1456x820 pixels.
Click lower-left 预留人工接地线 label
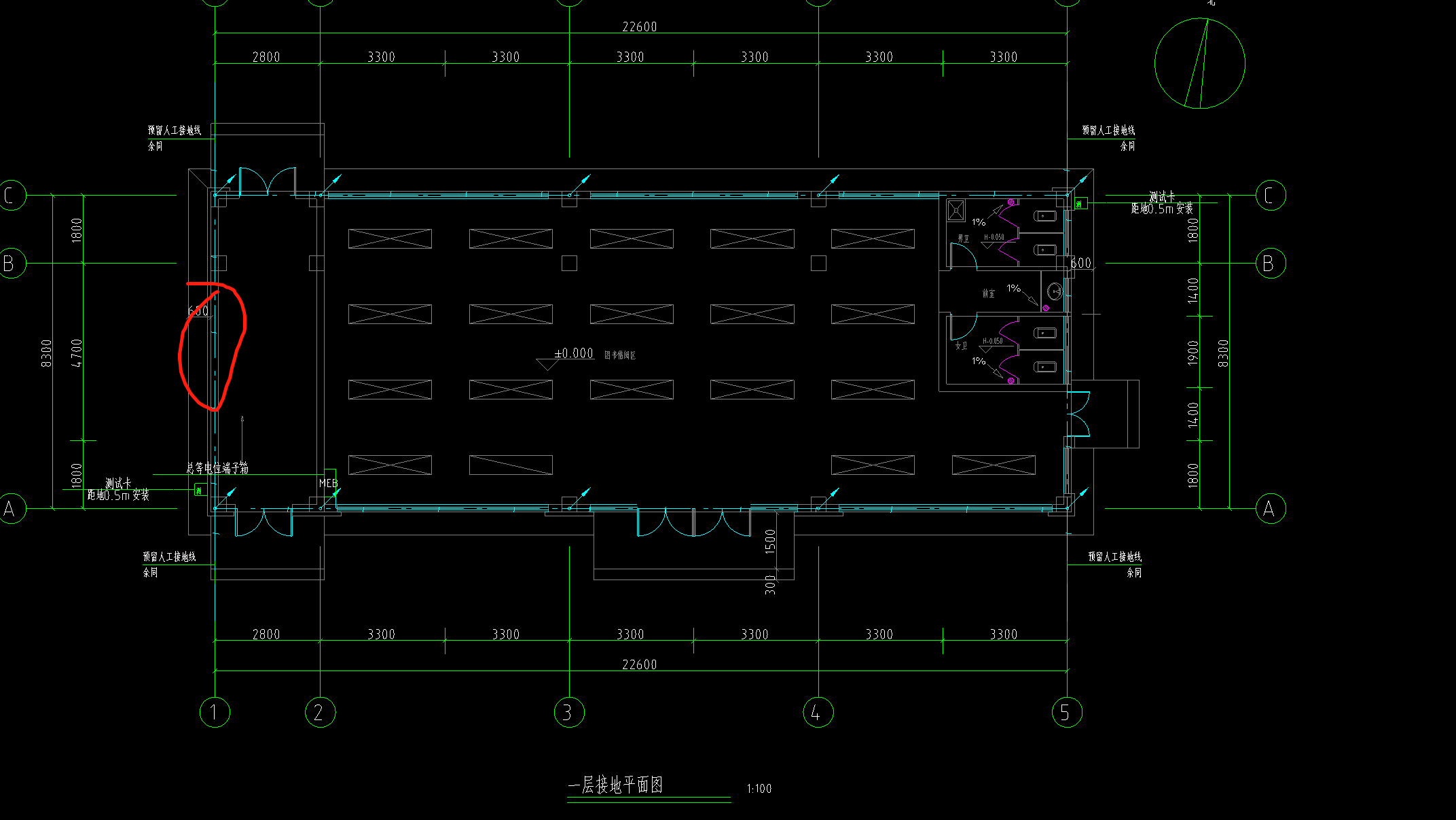click(x=169, y=556)
